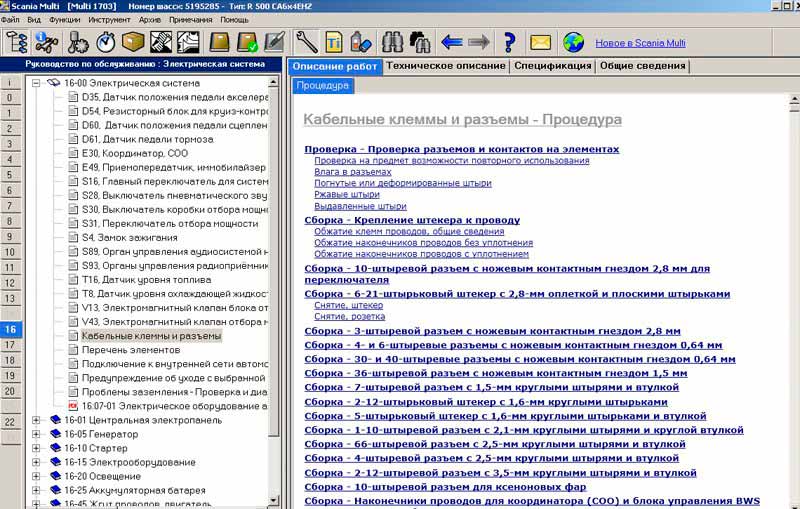Screen dimensions: 800x509
Task: Switch to the Спецификация tab
Action: tap(553, 66)
